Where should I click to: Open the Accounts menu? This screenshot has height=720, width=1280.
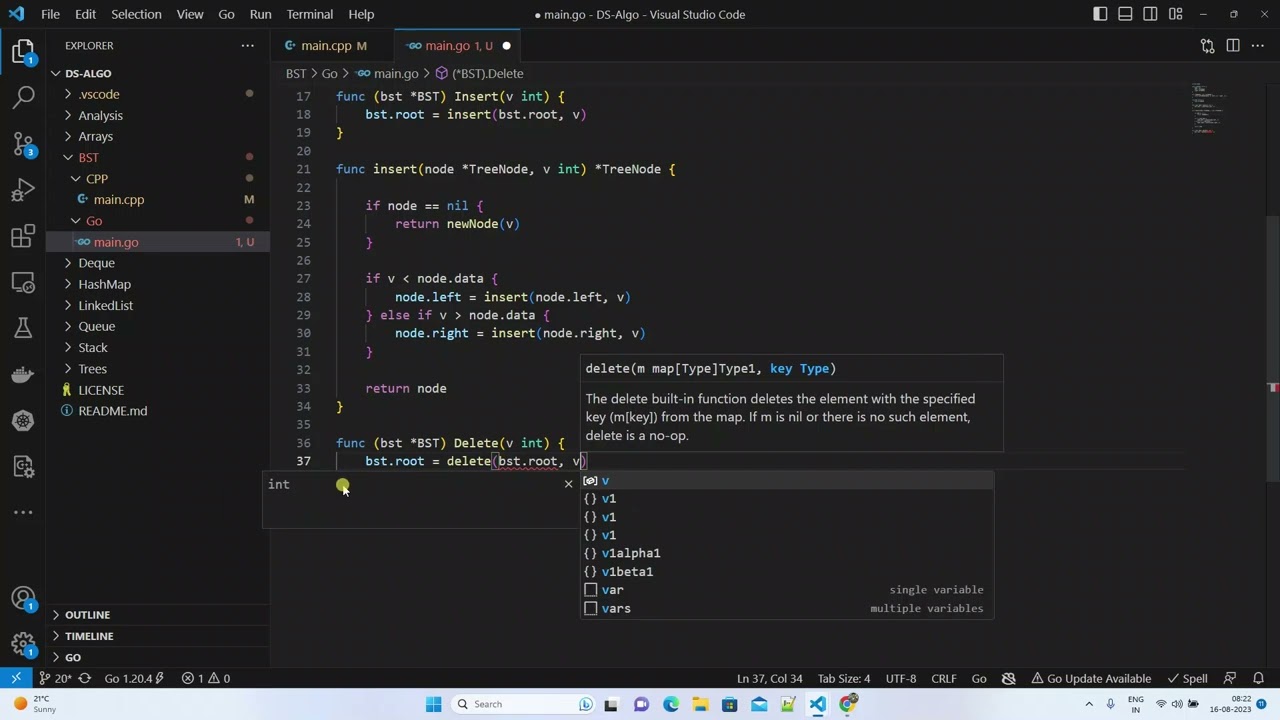[24, 598]
